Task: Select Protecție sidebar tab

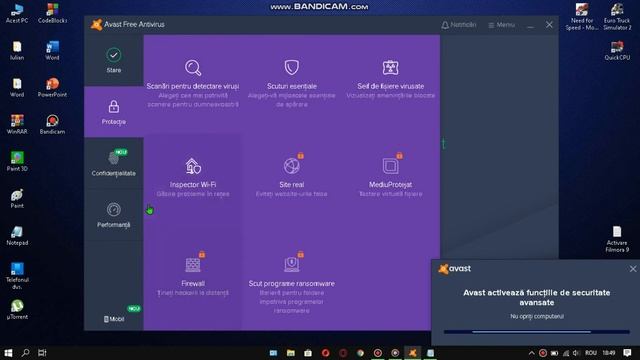Action: click(x=114, y=112)
